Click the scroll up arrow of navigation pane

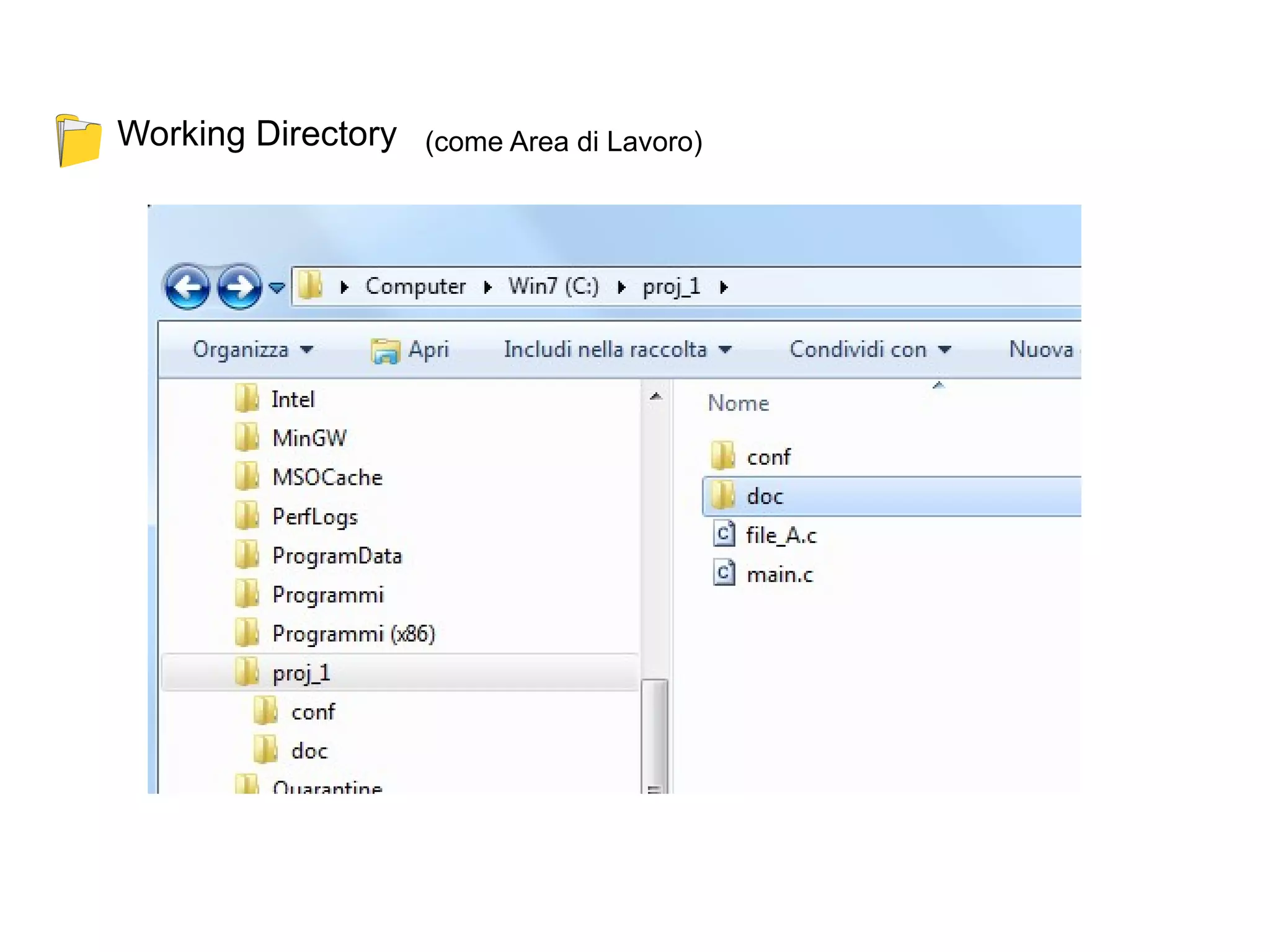click(x=656, y=397)
